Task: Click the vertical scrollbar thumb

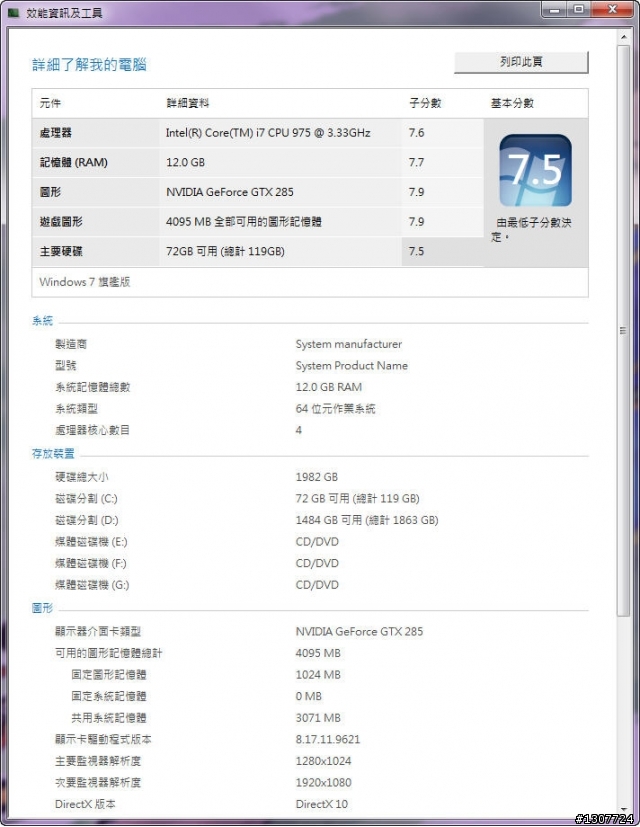Action: click(x=624, y=330)
